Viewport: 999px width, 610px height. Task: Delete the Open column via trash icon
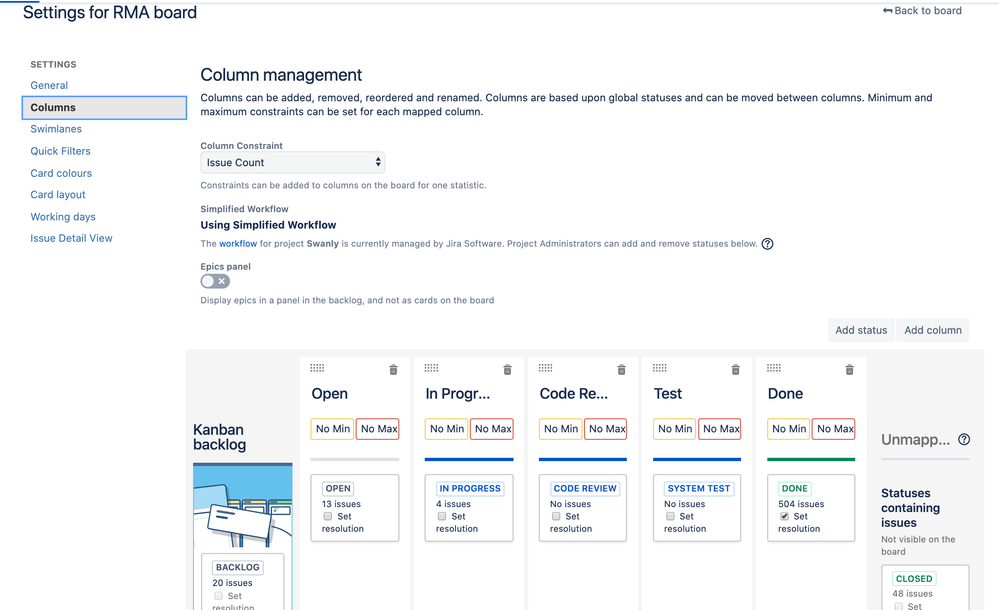(393, 370)
